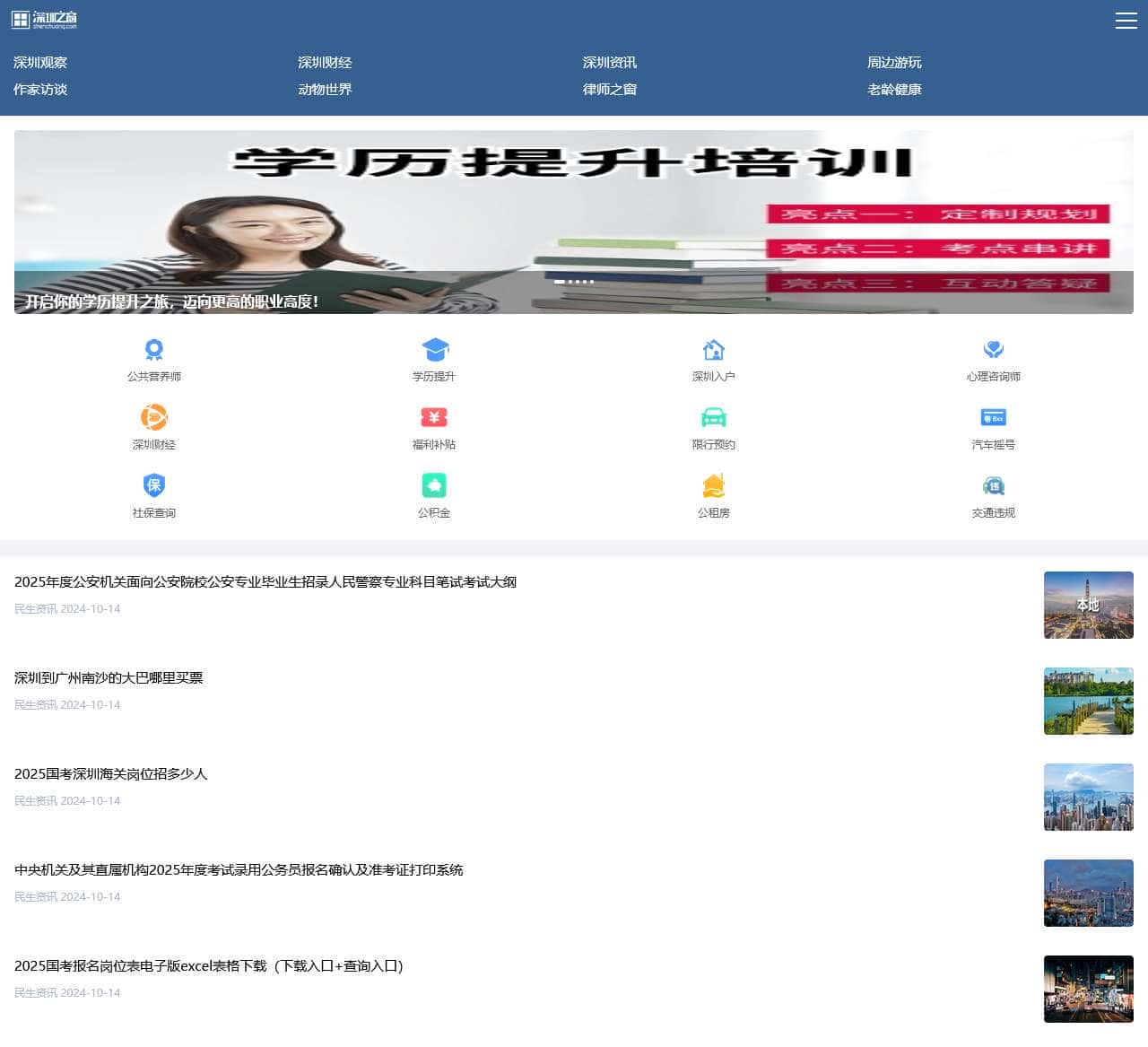Read the 2025国考深圳海关岗位招多少人 article
Viewport: 1148px width, 1047px height.
pyautogui.click(x=111, y=774)
